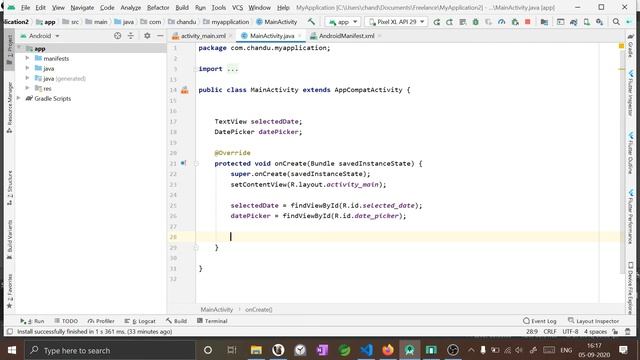Expand the manifests folder
Viewport: 640px width, 360px height.
(27, 58)
